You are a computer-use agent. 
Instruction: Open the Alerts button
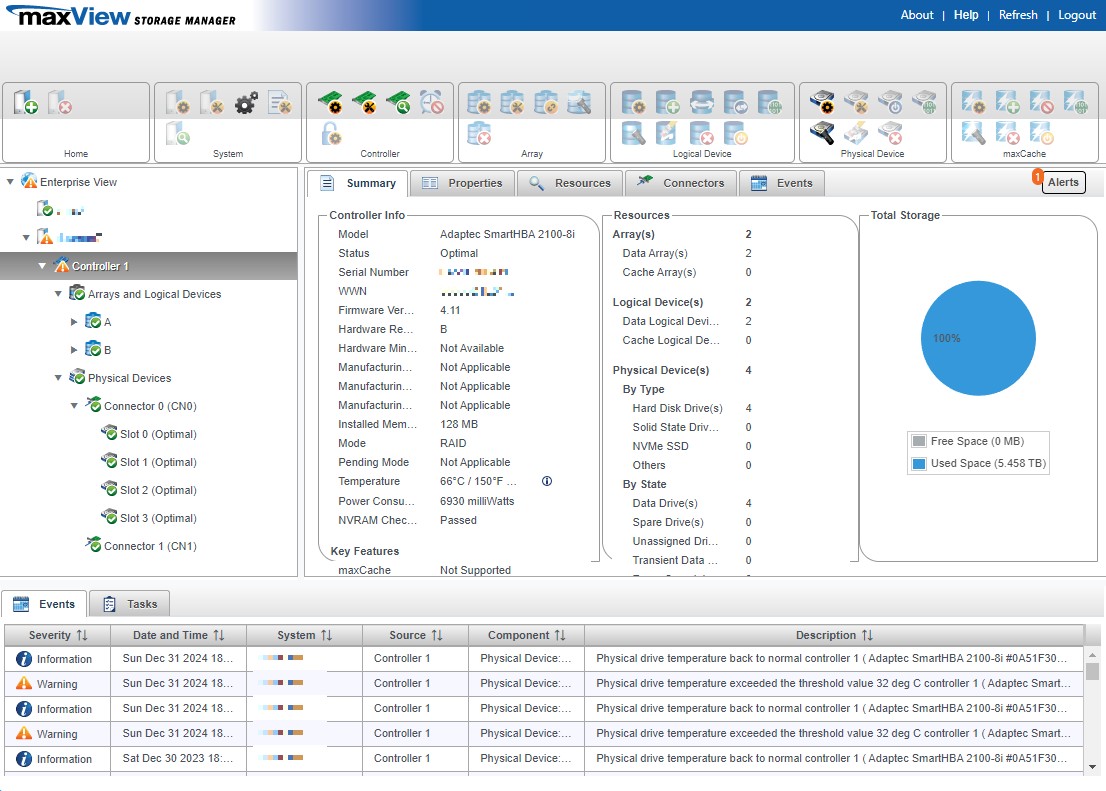click(1062, 182)
